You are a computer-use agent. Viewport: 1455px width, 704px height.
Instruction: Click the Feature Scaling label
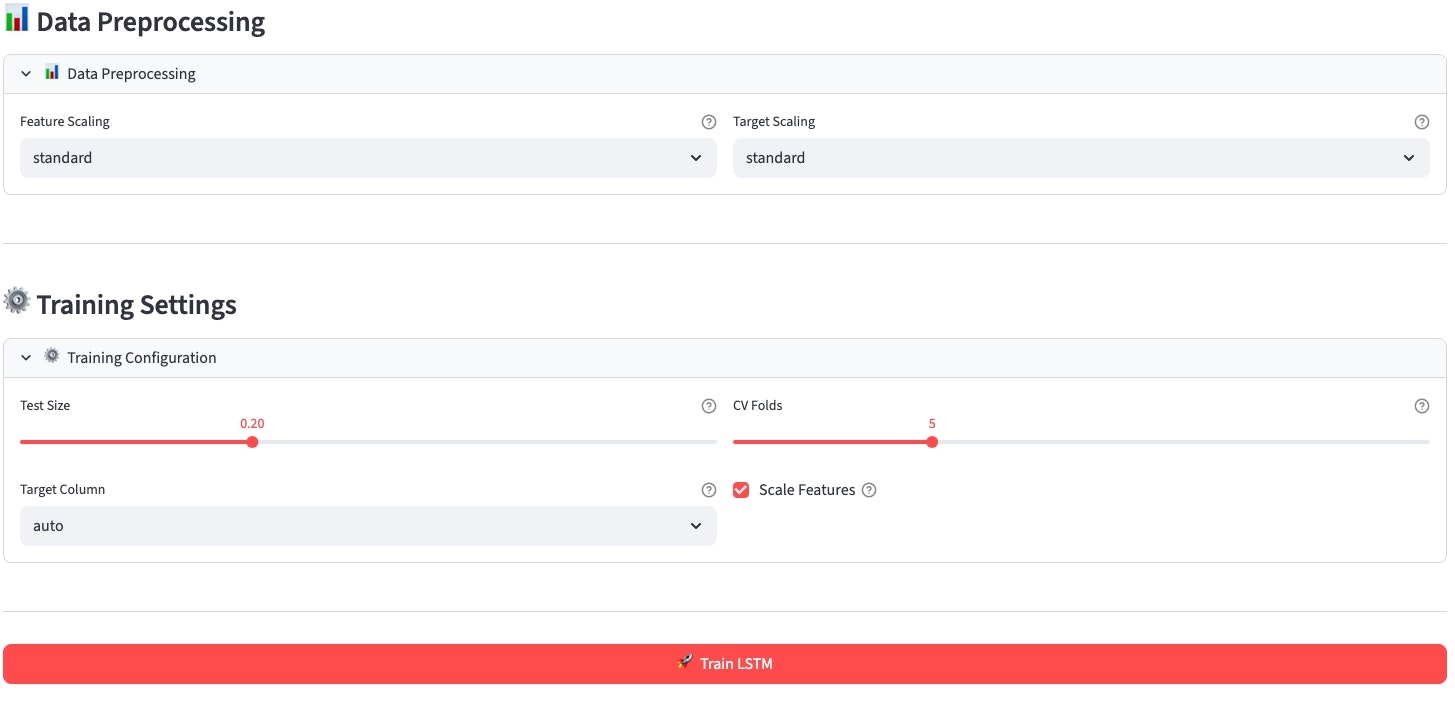[x=65, y=122]
